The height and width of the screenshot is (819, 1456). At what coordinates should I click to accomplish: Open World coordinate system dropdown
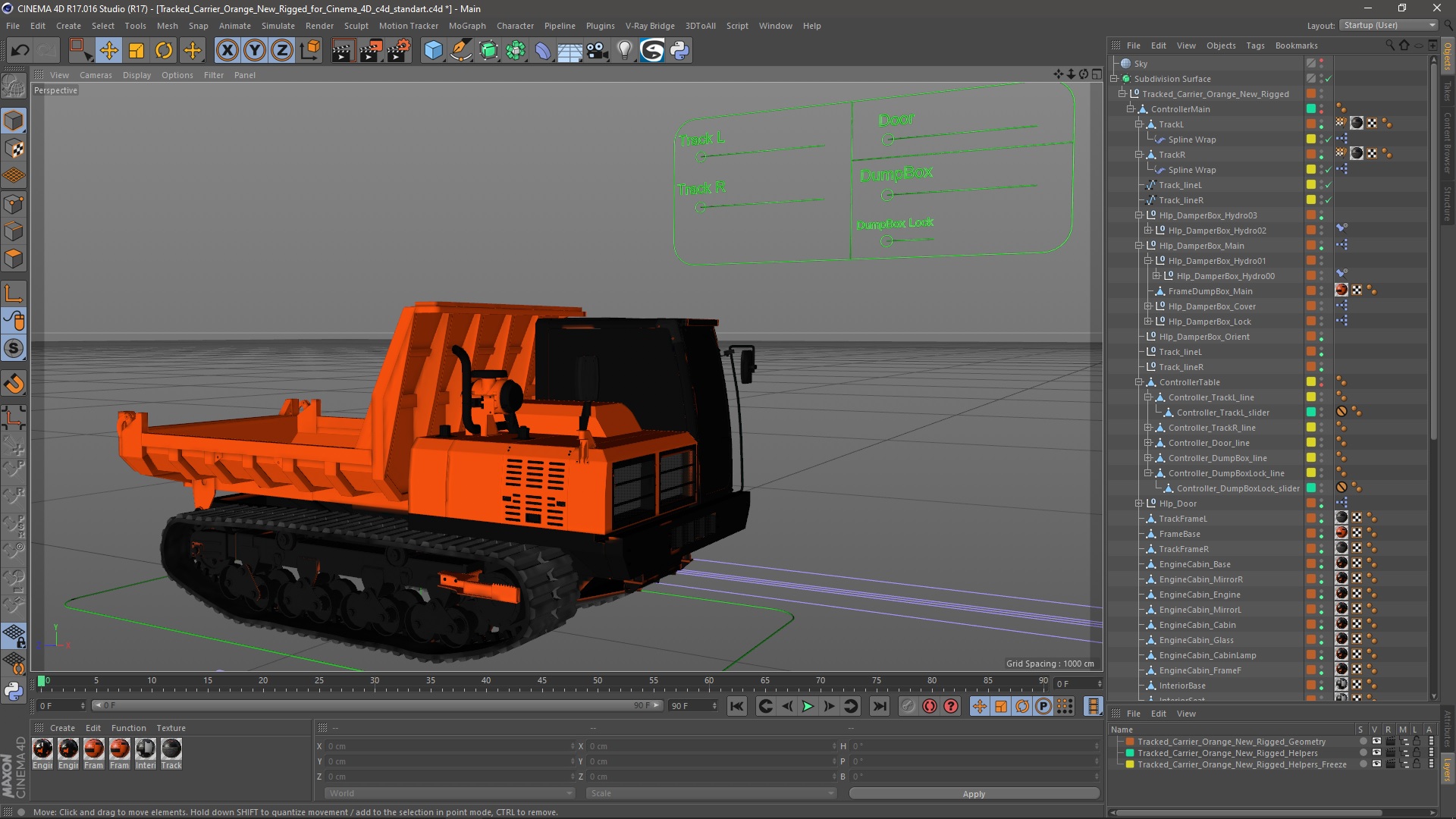[x=449, y=793]
